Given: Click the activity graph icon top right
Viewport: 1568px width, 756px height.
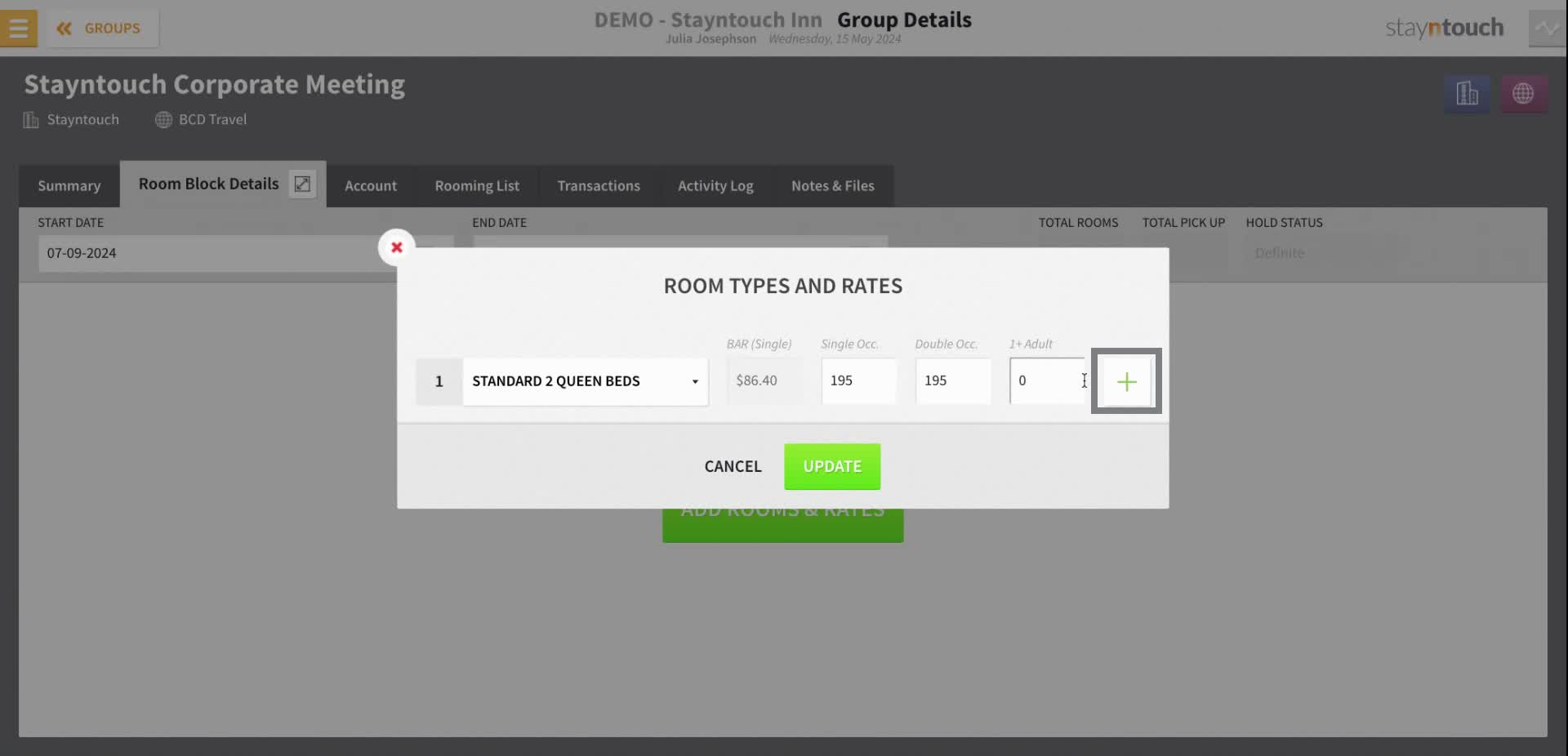Looking at the screenshot, I should (x=1547, y=29).
